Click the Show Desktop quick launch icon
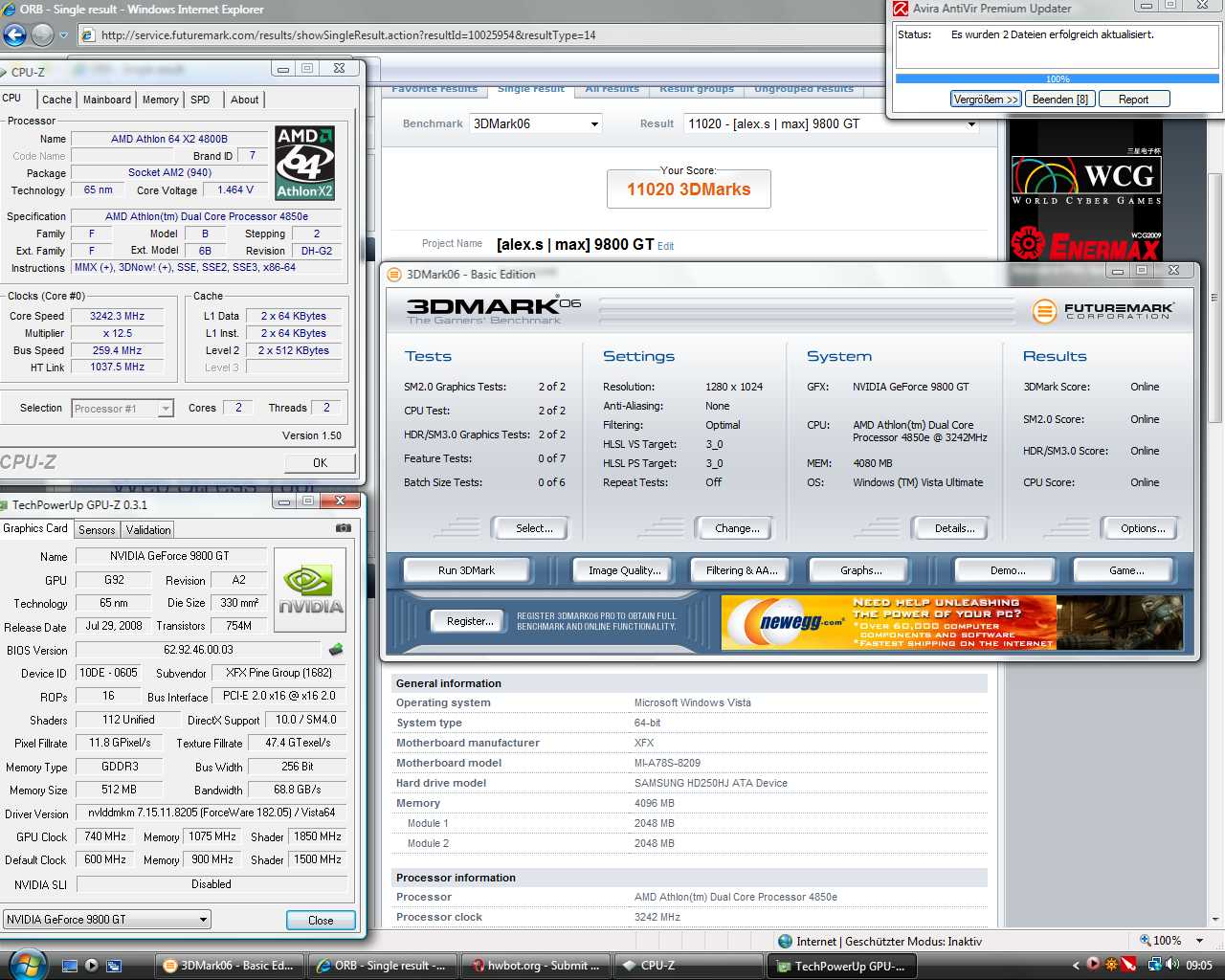Image resolution: width=1225 pixels, height=980 pixels. click(69, 966)
